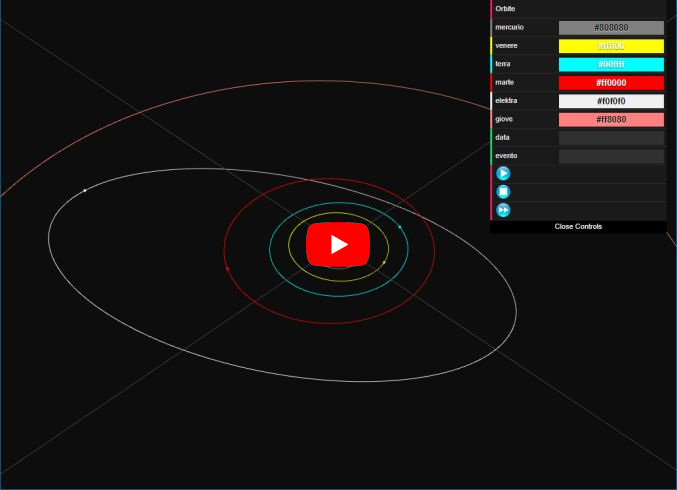This screenshot has height=490, width=677.
Task: Click the data label
Action: [502, 137]
